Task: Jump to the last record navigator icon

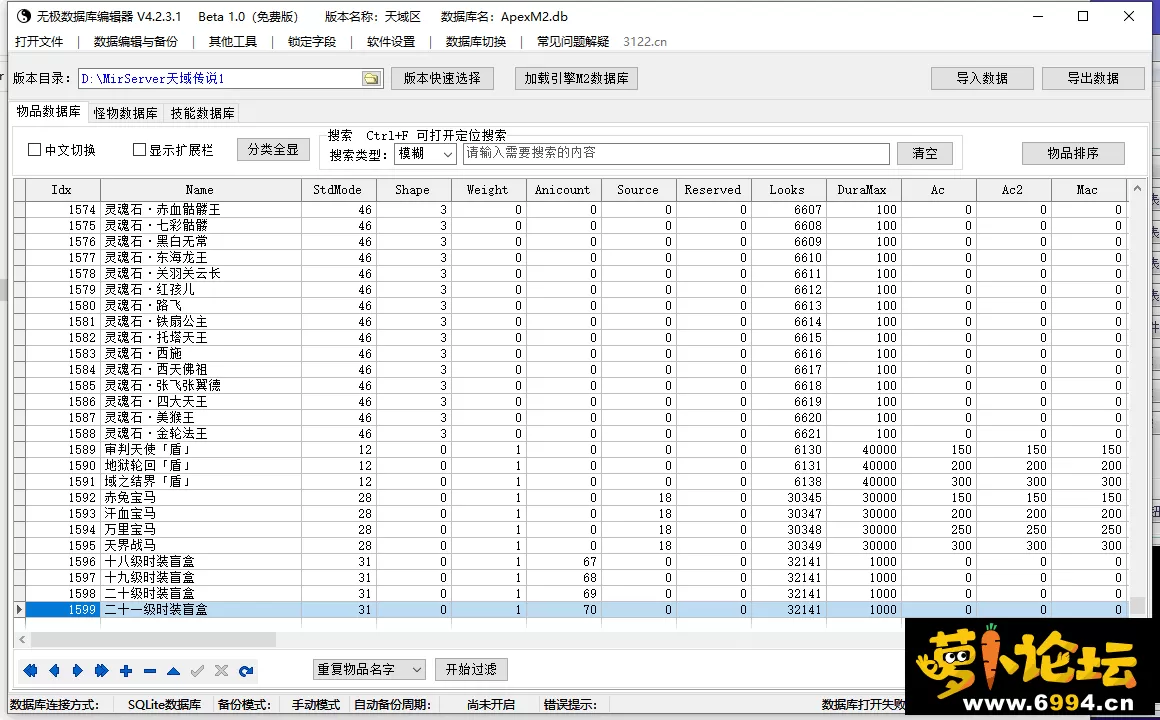Action: tap(102, 671)
